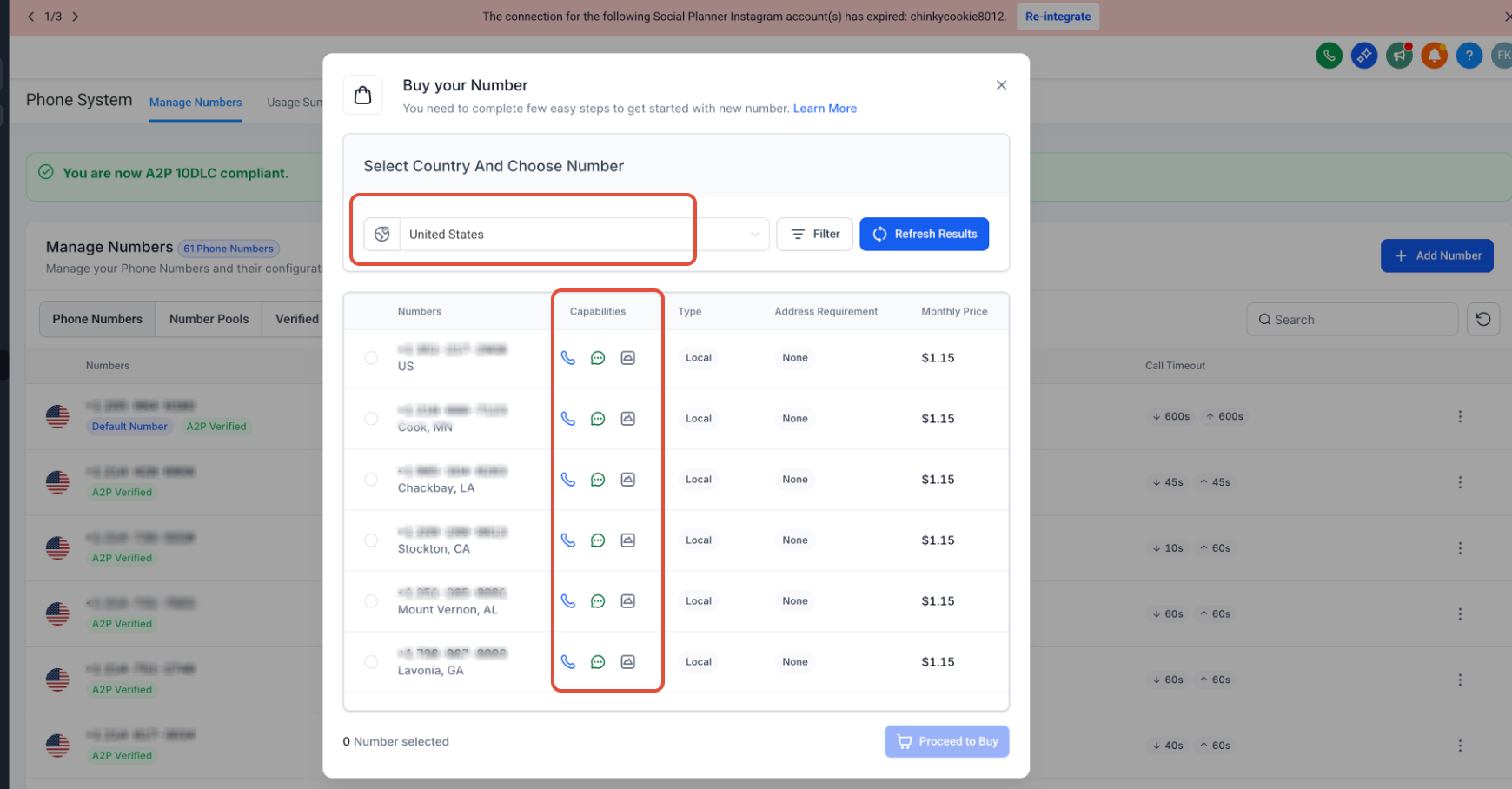Open the United States country dropdown
The image size is (1512, 789).
(567, 234)
